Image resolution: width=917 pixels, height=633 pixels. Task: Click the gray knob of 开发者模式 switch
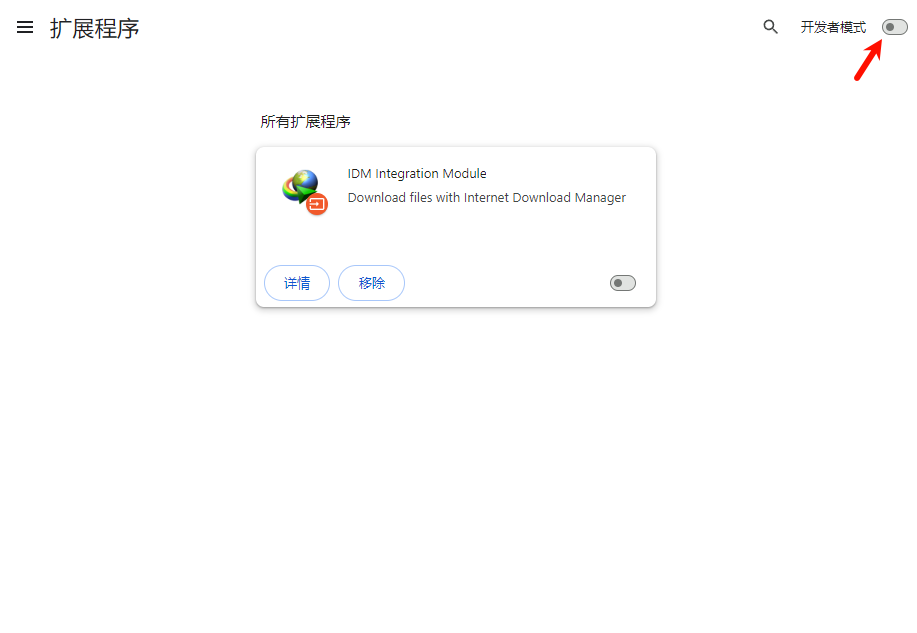[x=889, y=27]
